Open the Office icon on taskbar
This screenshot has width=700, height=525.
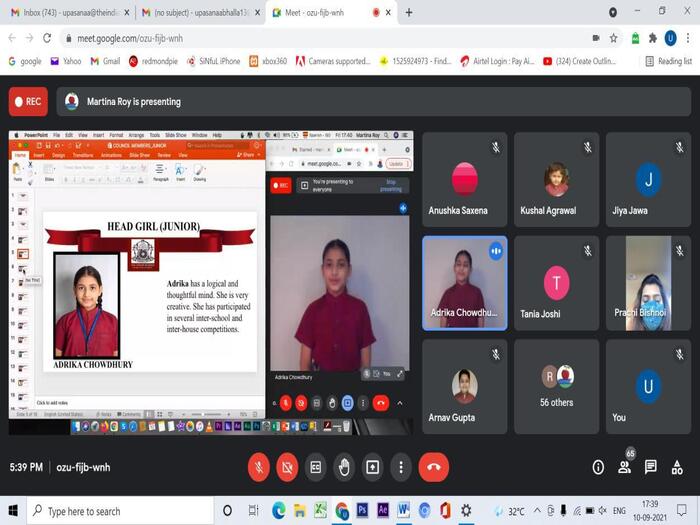point(445,510)
